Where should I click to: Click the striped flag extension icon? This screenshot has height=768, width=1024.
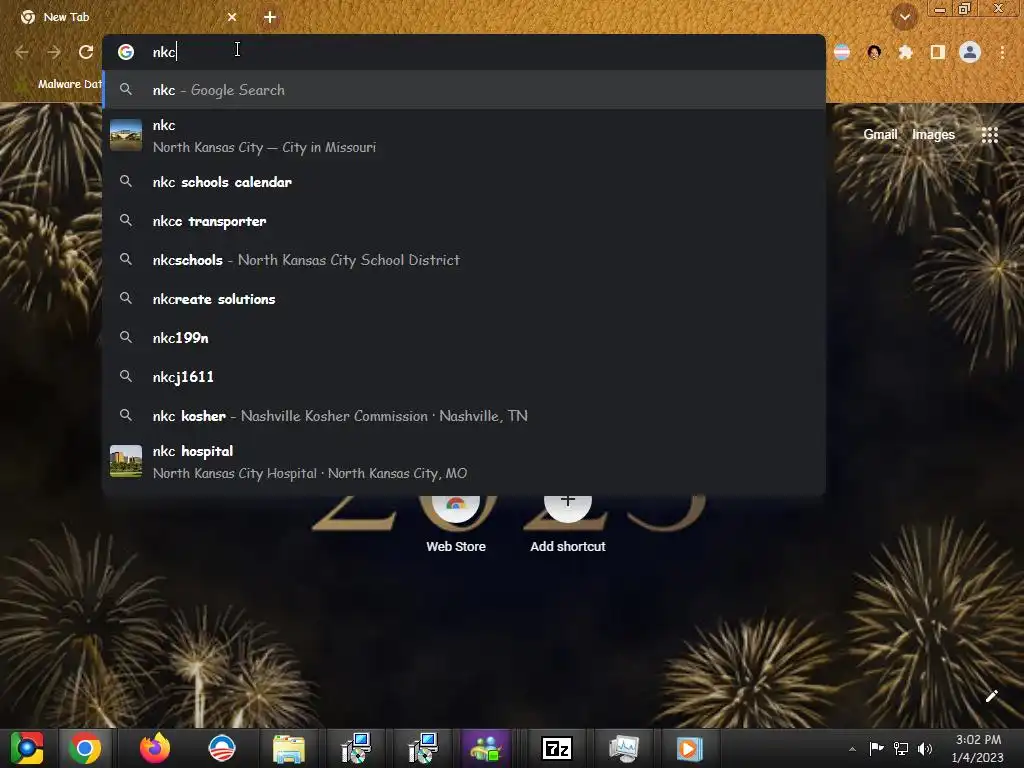point(842,52)
